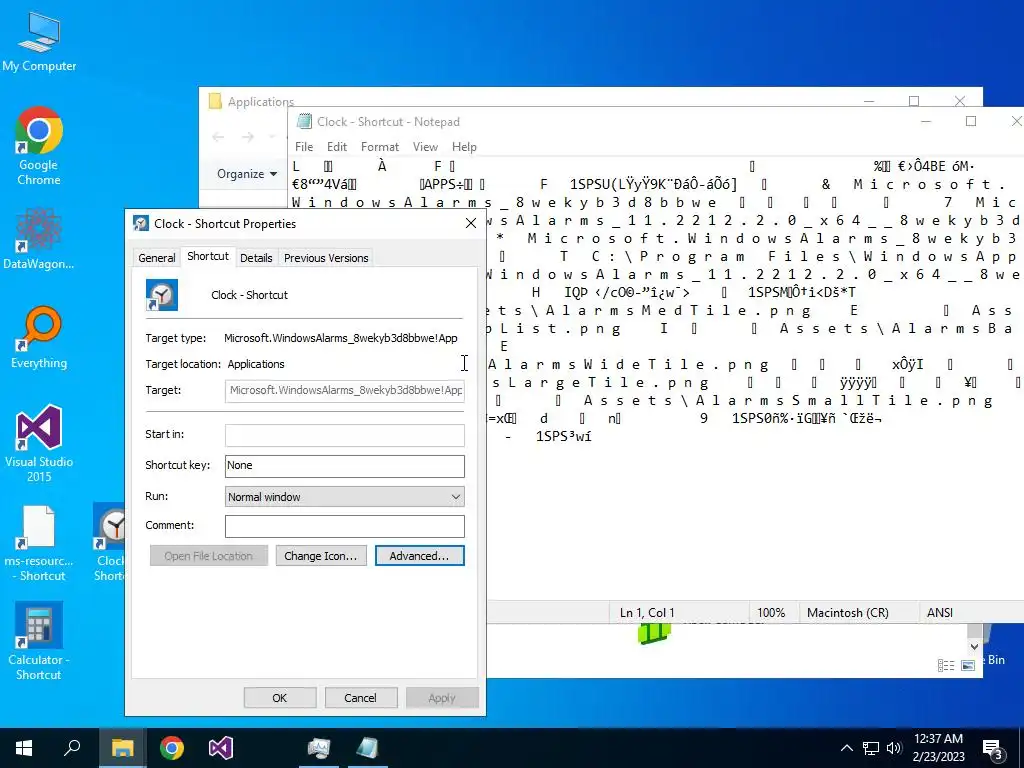Maximize the Notepad window
The image size is (1024, 768).
[x=971, y=121]
